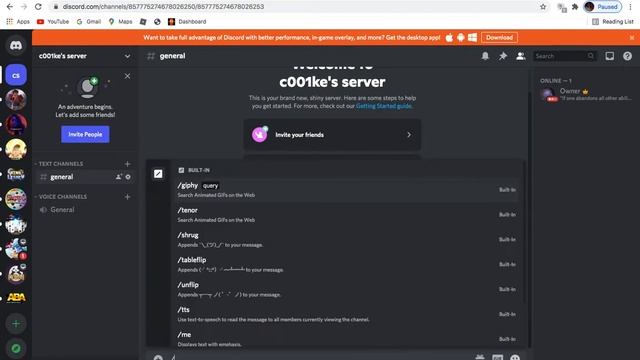640x360 pixels.
Task: Open the Apps bookmark shortcut
Action: click(x=18, y=22)
